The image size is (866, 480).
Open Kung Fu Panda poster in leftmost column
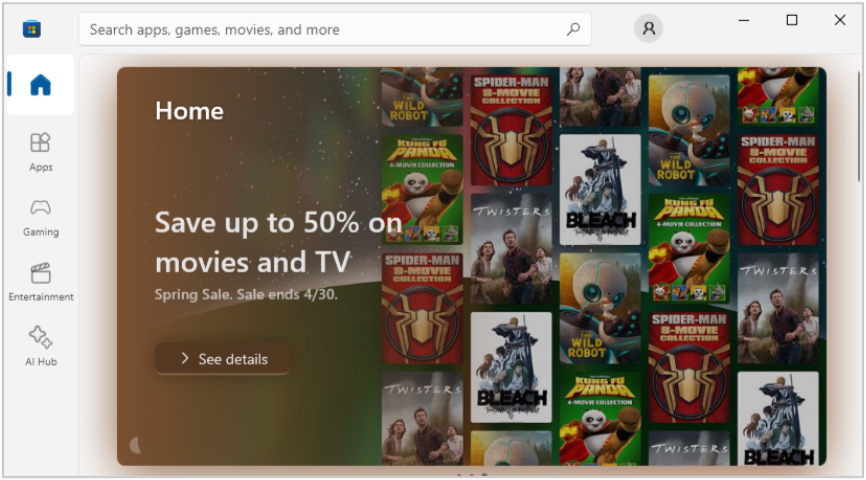(x=421, y=190)
